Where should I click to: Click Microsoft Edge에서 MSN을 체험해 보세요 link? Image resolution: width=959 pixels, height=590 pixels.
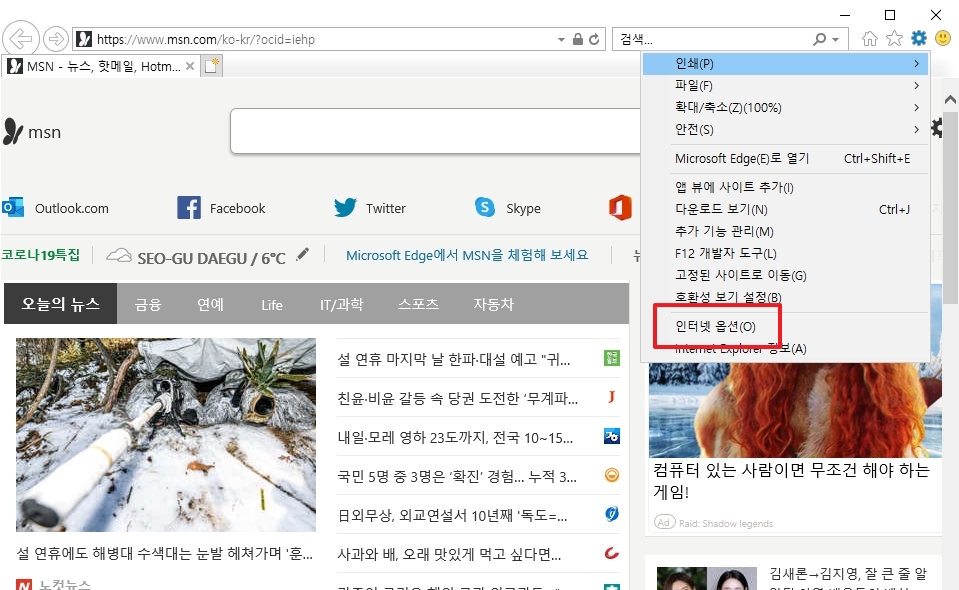click(x=467, y=255)
